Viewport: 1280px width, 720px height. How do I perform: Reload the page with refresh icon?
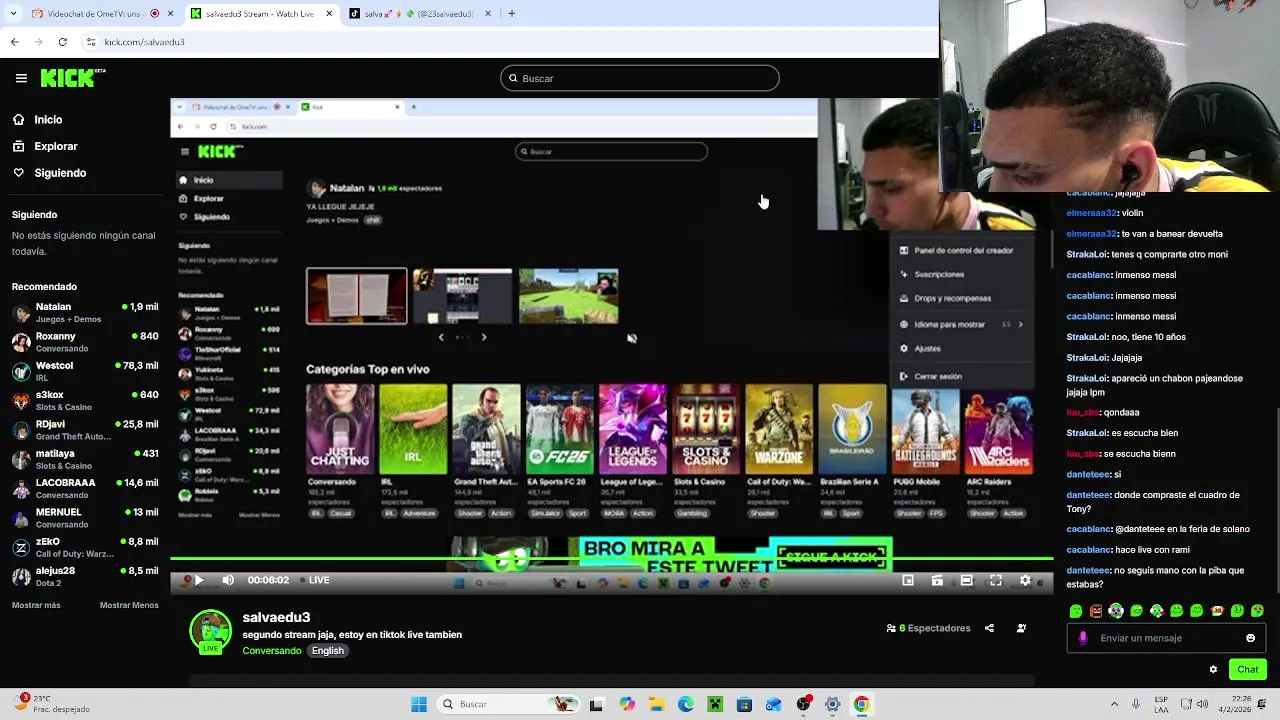62,42
